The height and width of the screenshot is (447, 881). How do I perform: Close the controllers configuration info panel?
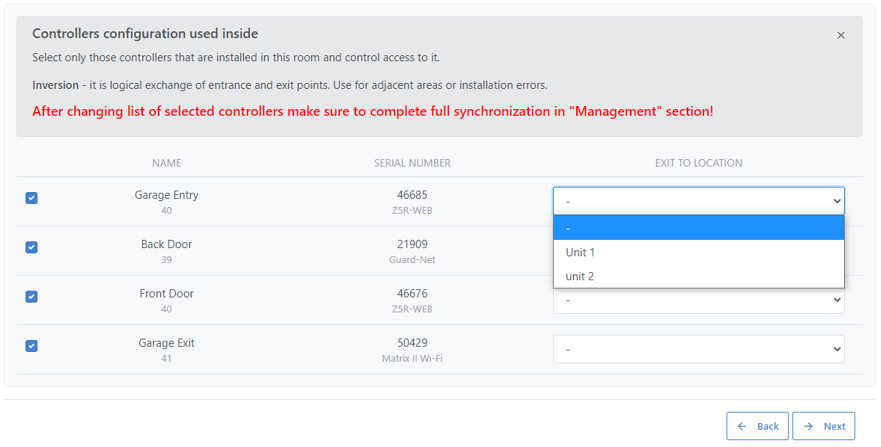pos(840,35)
